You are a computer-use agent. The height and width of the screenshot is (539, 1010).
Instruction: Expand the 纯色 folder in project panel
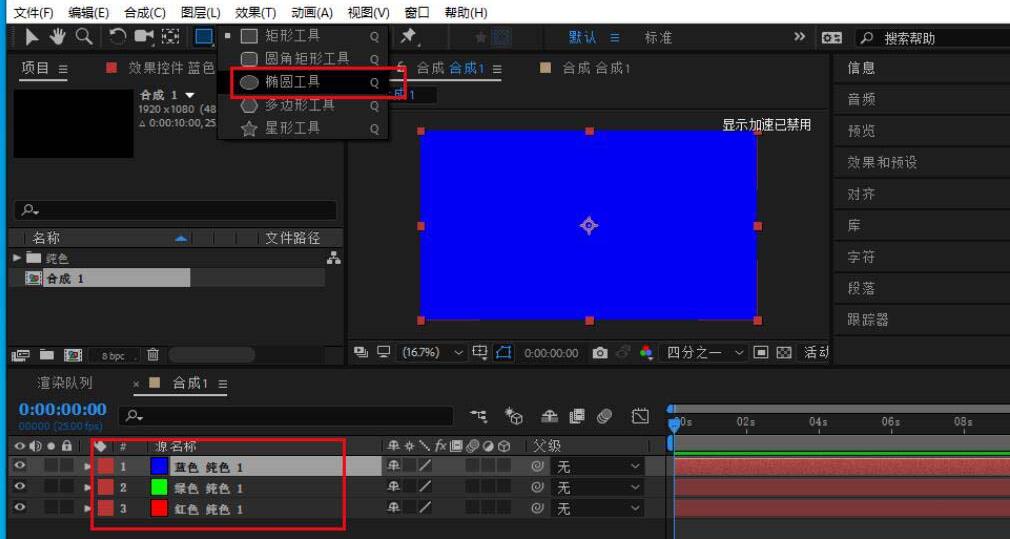click(17, 258)
